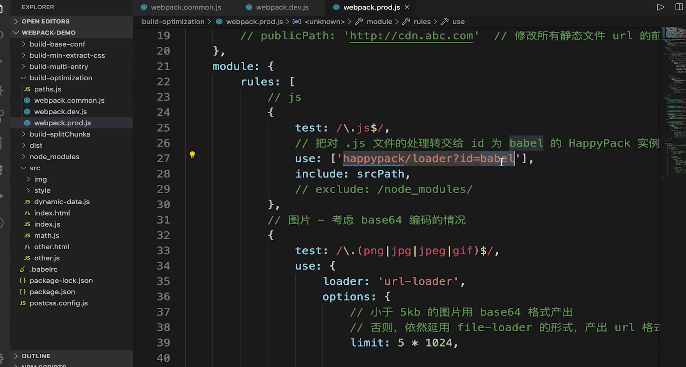Click the '// exclude: /node_modules/' comment

point(384,189)
